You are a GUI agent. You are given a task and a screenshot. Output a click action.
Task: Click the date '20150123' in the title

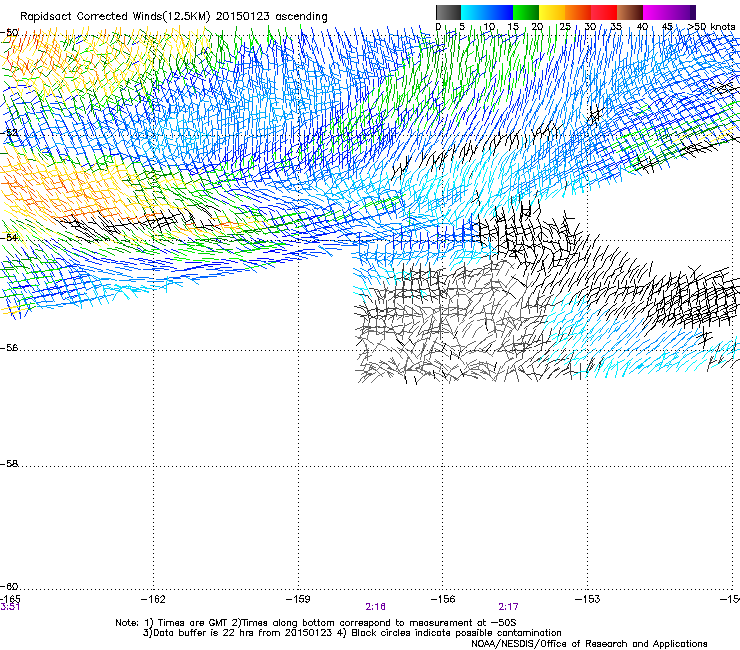click(x=243, y=17)
